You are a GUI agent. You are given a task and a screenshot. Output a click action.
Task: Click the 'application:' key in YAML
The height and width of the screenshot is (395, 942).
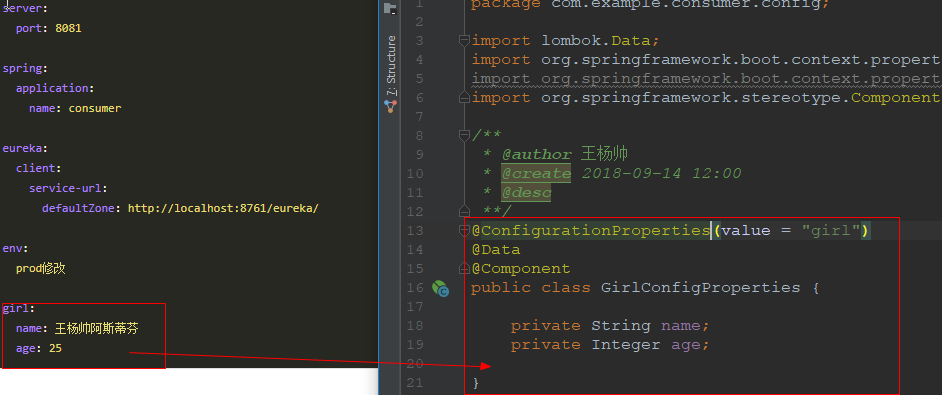55,88
